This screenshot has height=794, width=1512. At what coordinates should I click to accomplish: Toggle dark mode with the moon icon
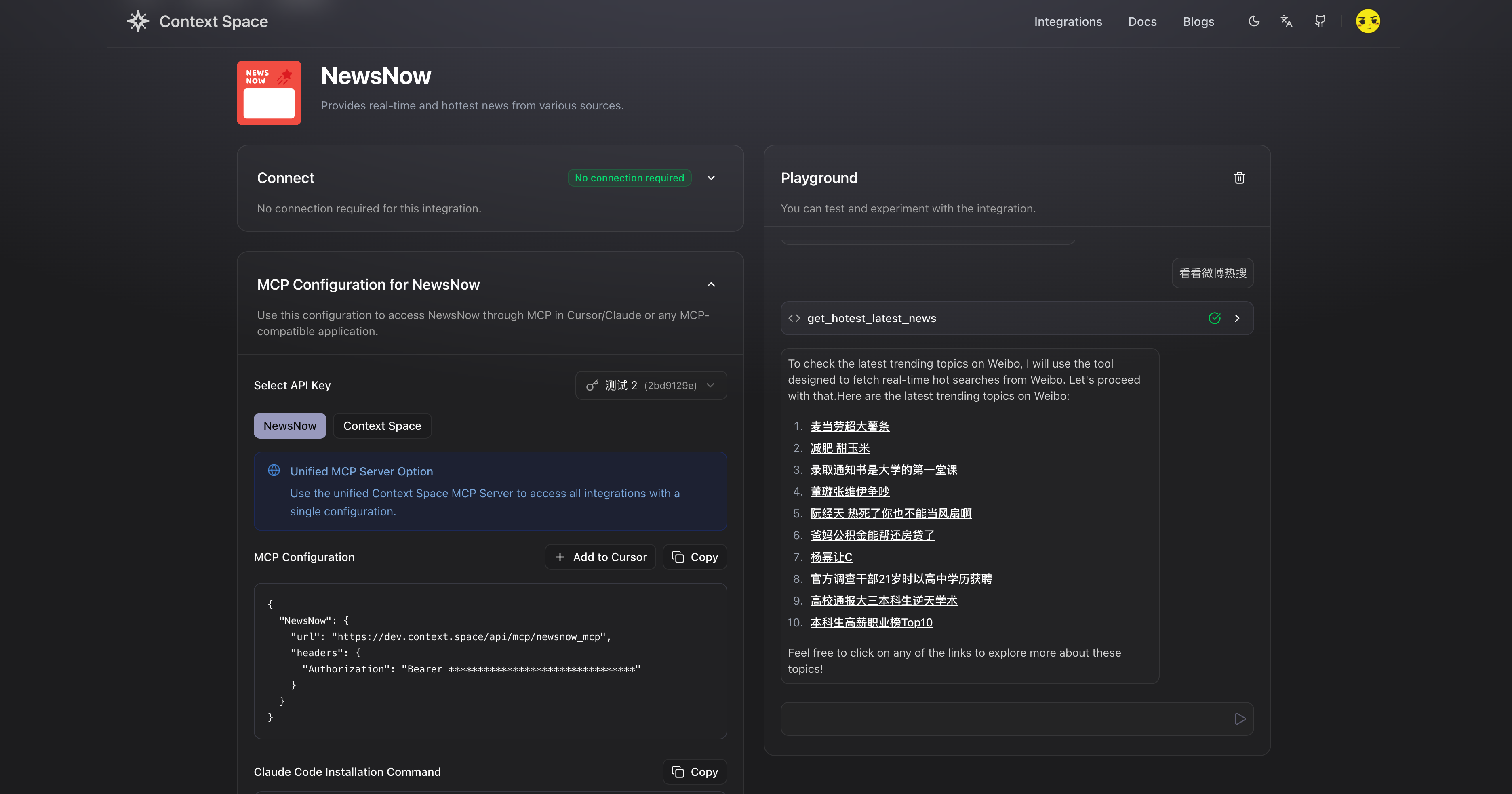point(1254,21)
